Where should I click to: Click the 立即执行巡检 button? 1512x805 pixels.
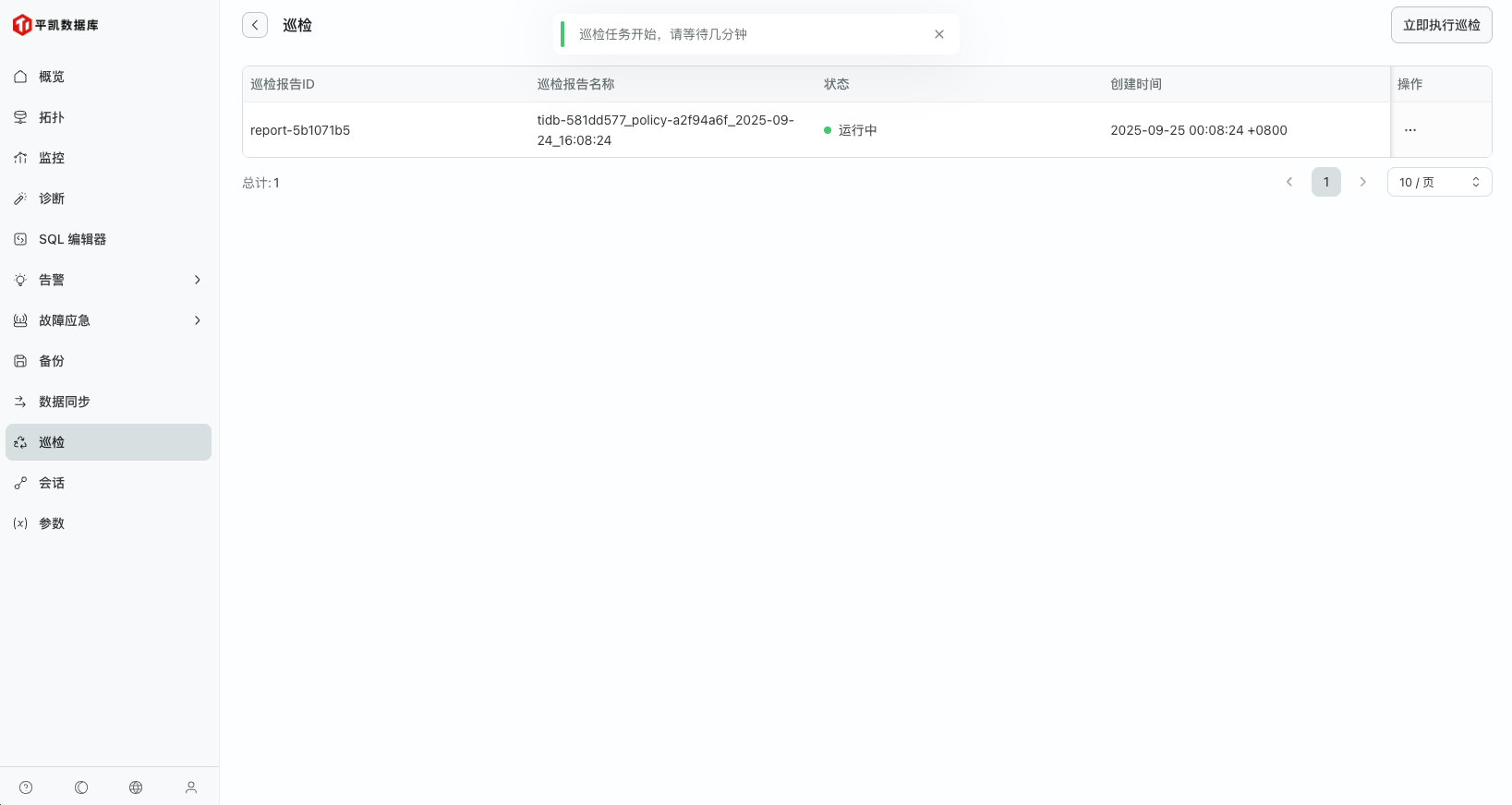pyautogui.click(x=1441, y=25)
